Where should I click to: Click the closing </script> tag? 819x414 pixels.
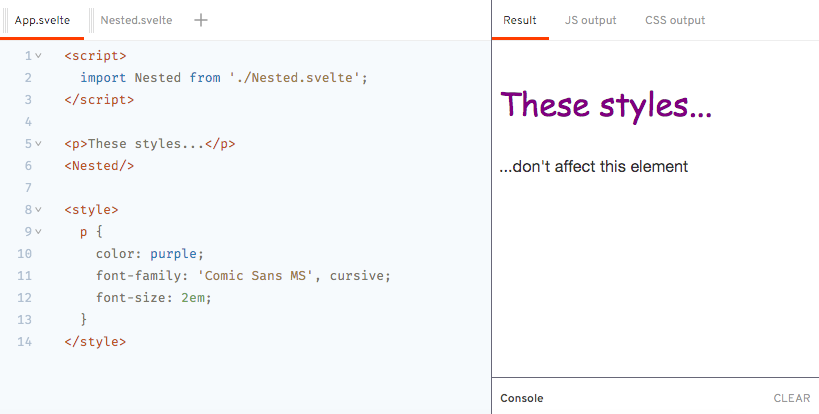click(x=99, y=100)
